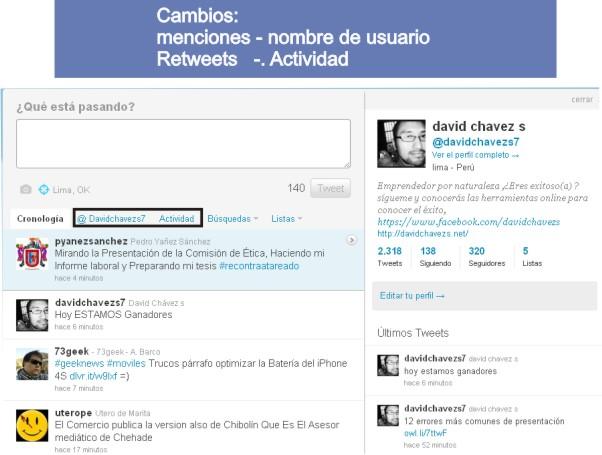Click the 2.318 Tweets count
Screen dimensions: 602x455
[390, 256]
